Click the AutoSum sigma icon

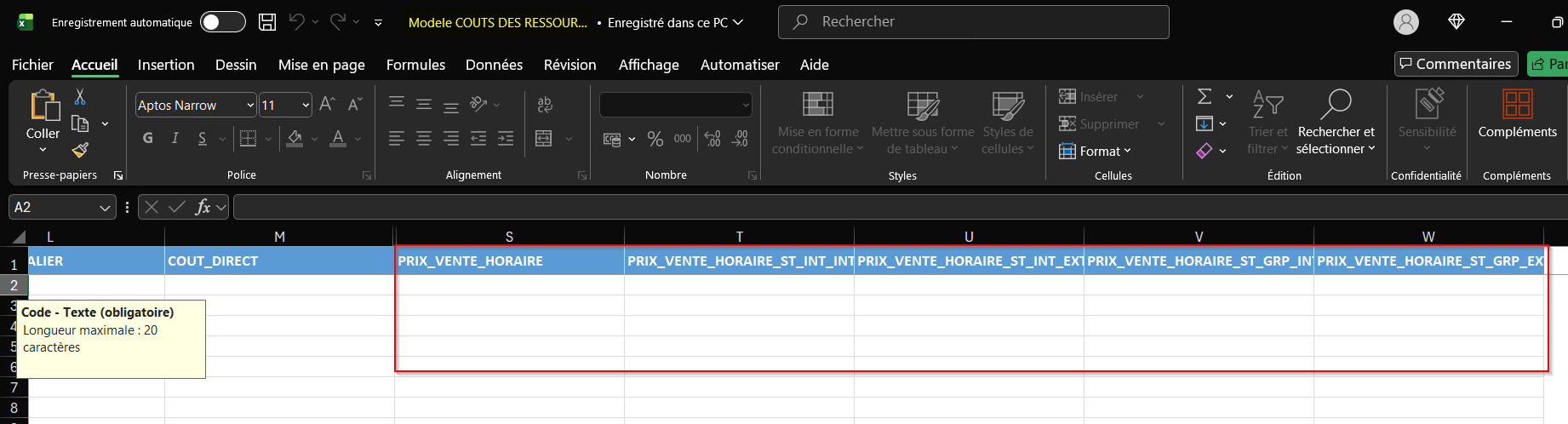tap(1205, 96)
